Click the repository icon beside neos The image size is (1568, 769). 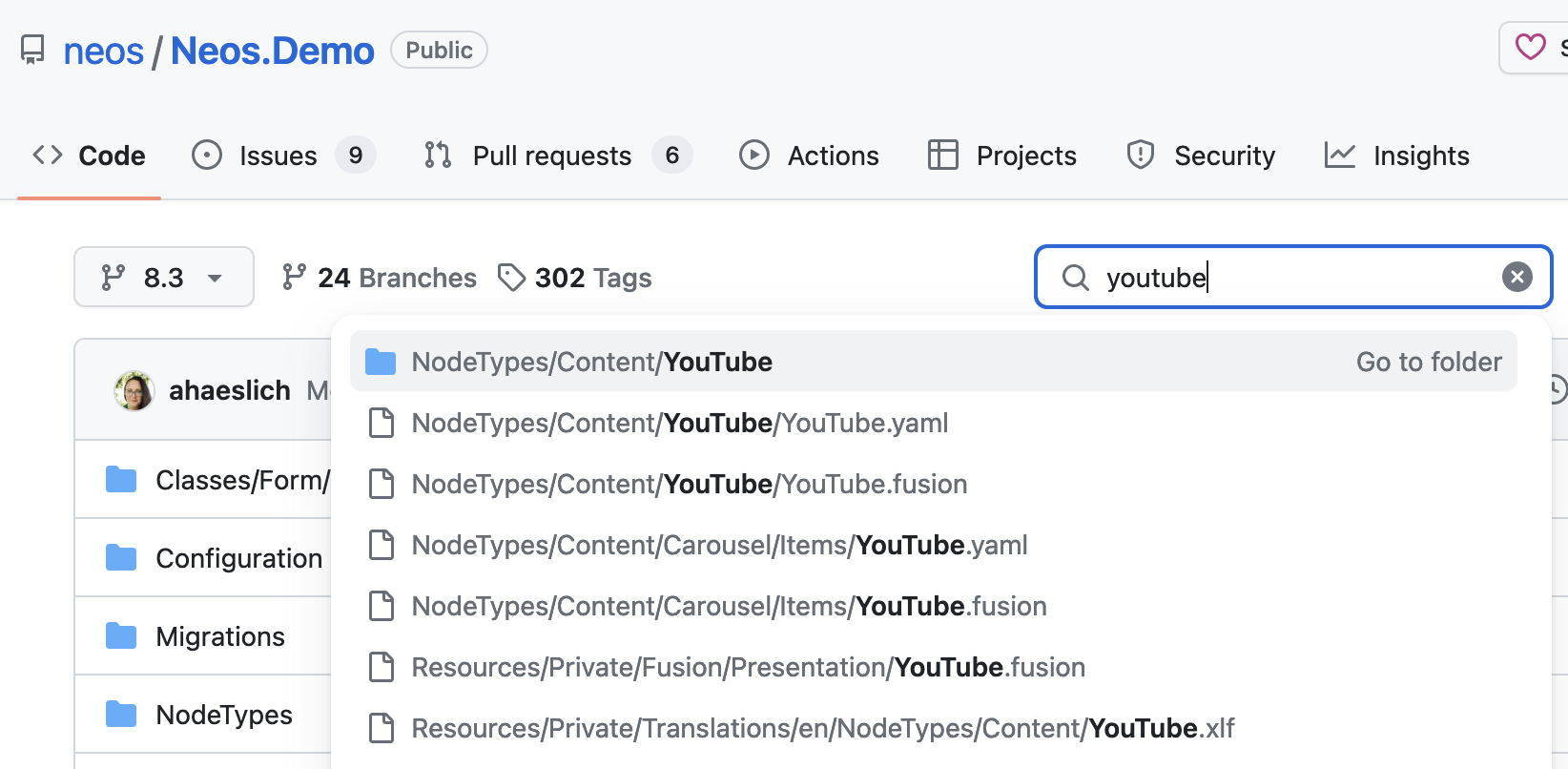[32, 50]
